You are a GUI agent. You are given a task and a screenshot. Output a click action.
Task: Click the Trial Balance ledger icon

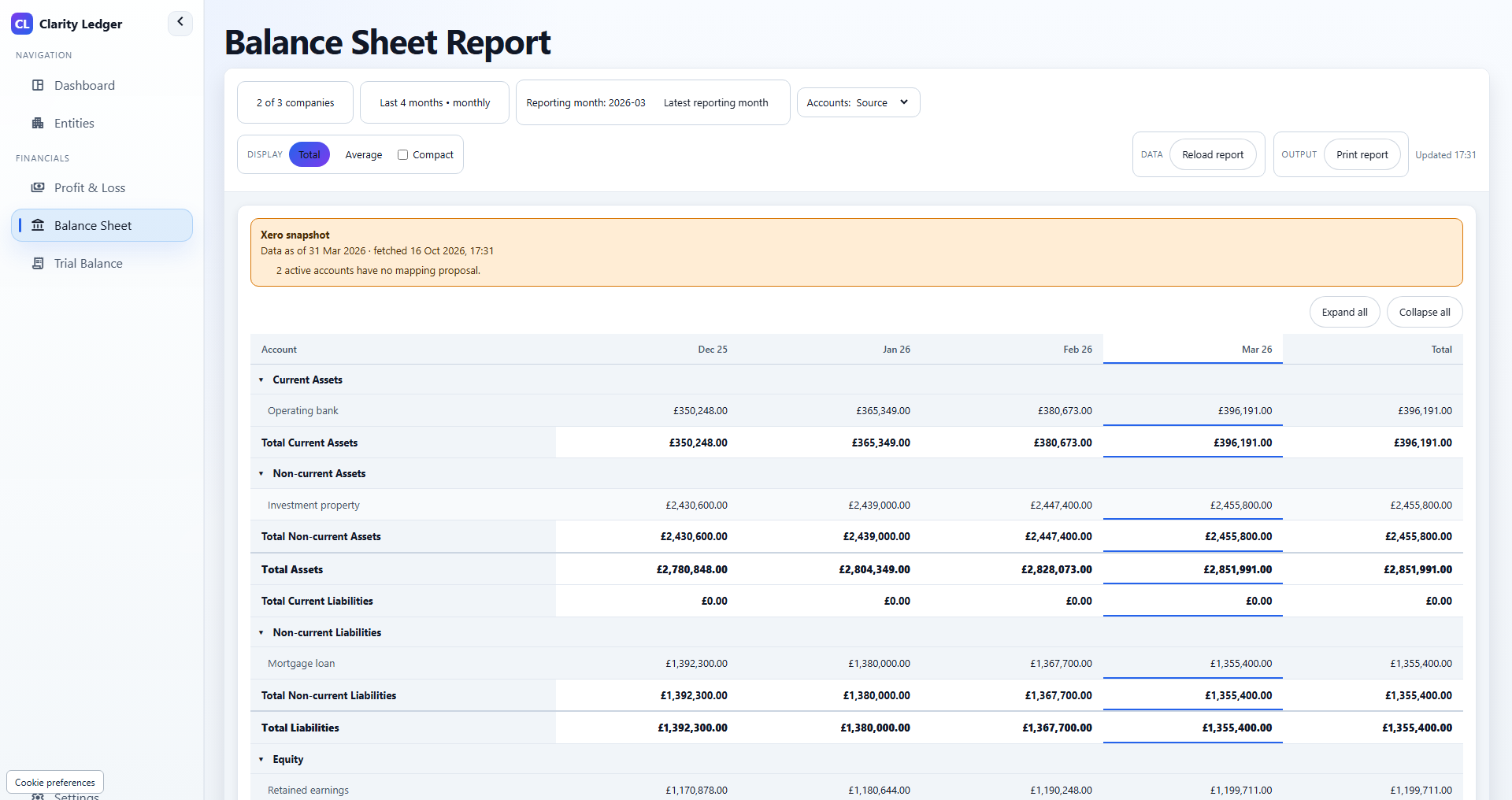tap(38, 263)
